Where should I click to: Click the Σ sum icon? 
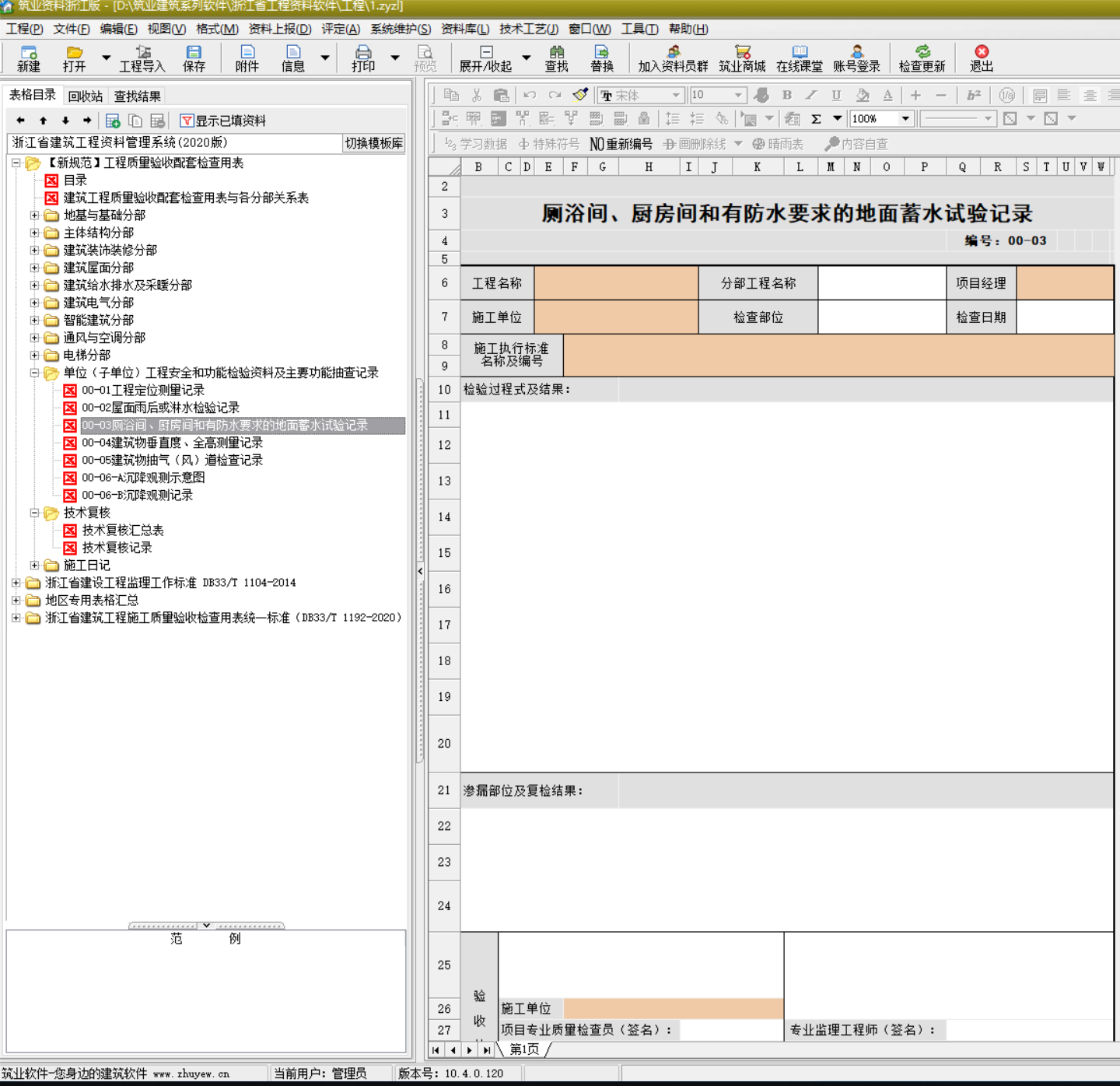click(816, 118)
